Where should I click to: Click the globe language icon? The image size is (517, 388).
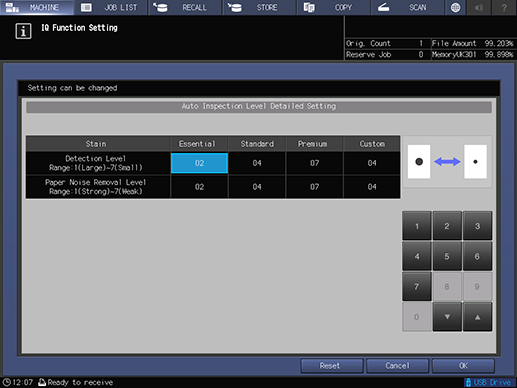[455, 7]
